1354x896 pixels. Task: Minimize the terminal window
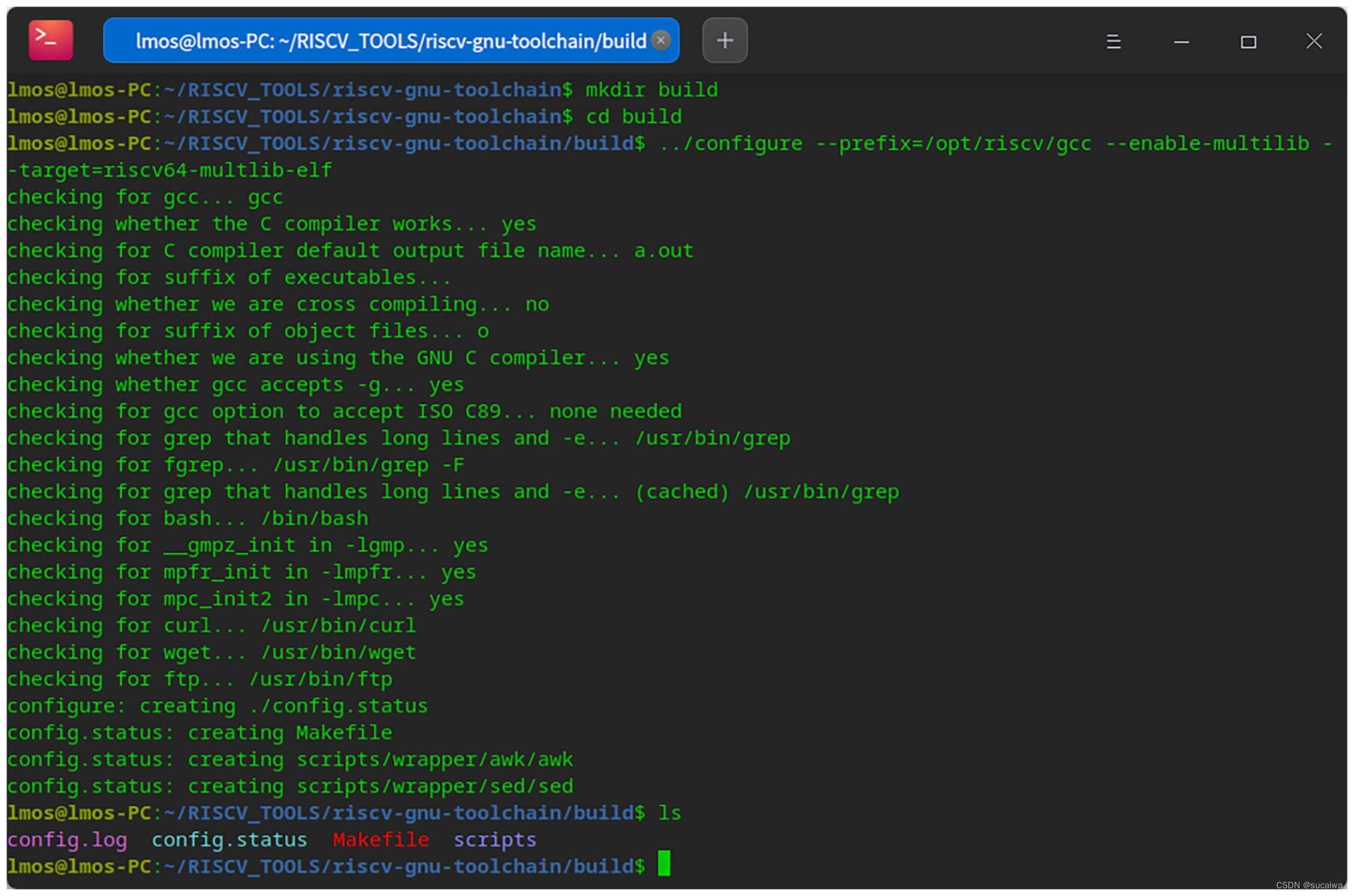coord(1181,42)
